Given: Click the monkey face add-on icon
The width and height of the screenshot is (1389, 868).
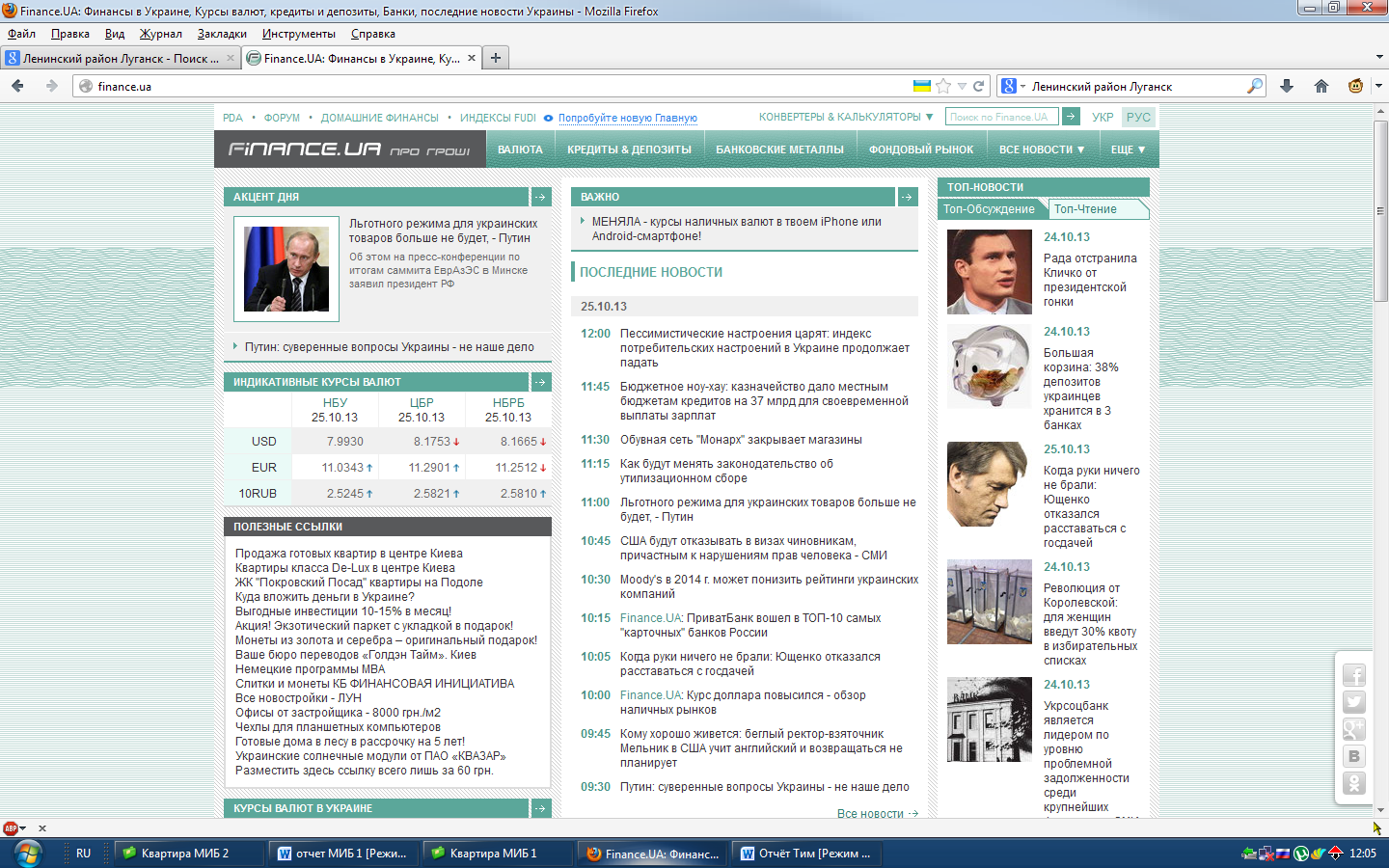Looking at the screenshot, I should click(x=1355, y=86).
